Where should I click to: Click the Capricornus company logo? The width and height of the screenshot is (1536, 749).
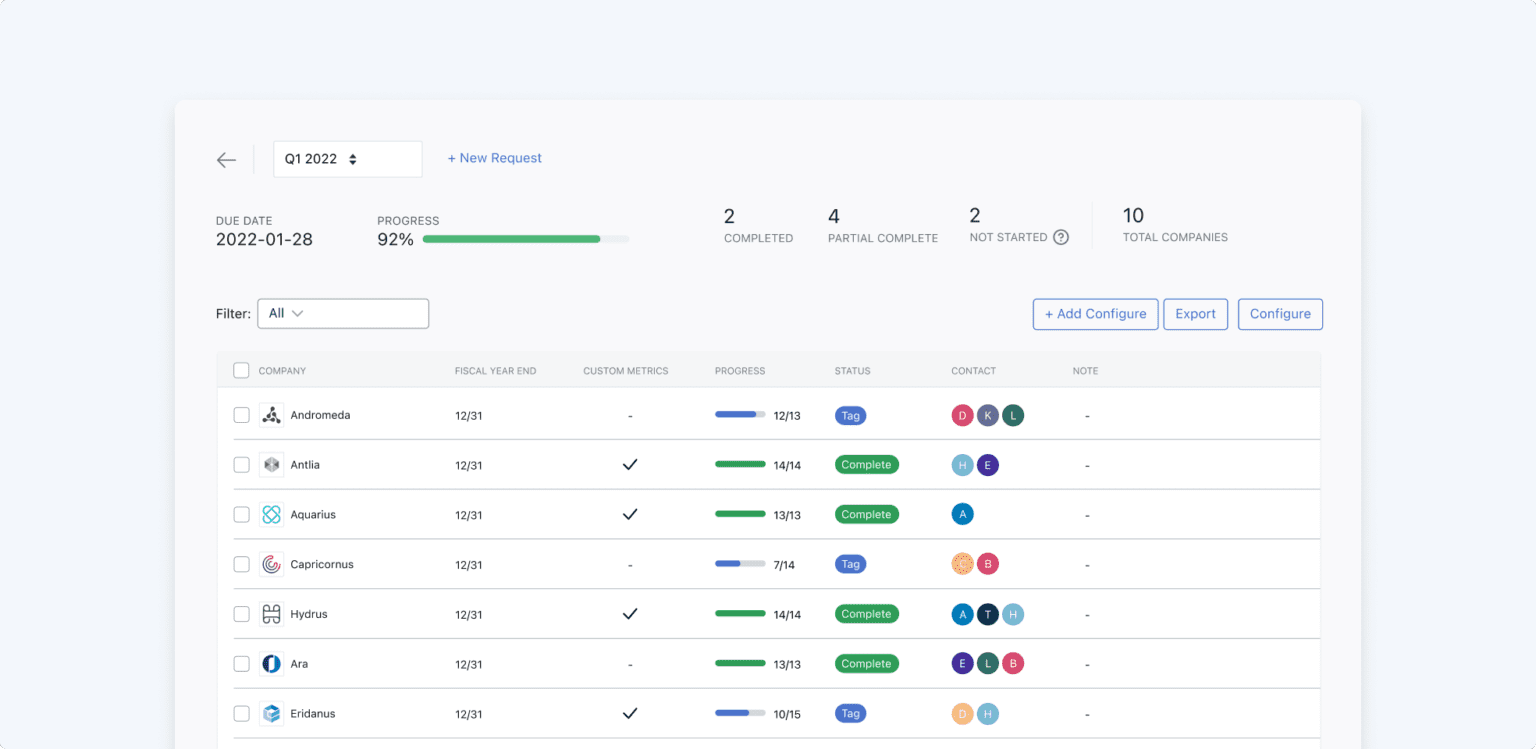(271, 563)
